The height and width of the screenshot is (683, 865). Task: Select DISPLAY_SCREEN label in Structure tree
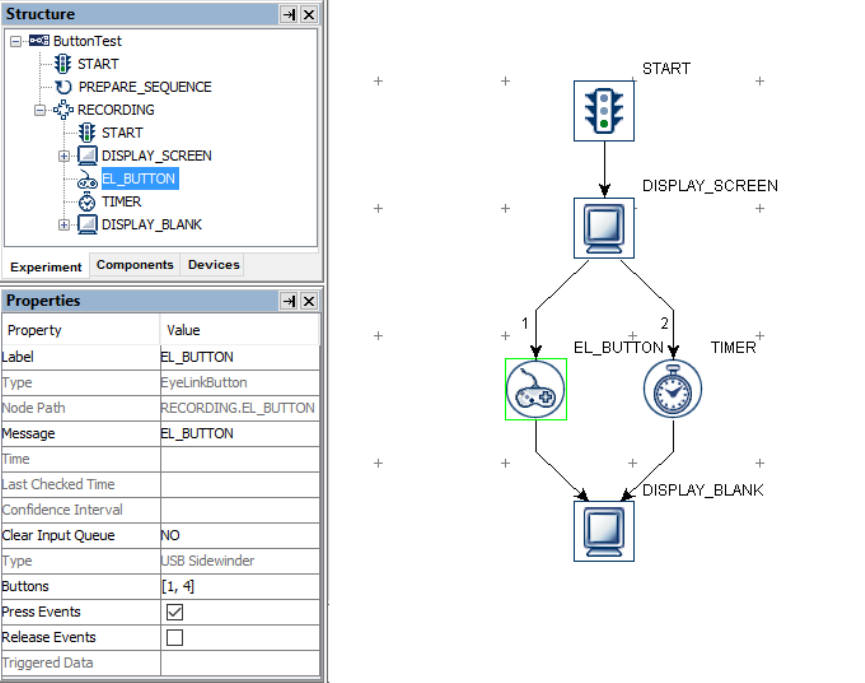point(157,156)
